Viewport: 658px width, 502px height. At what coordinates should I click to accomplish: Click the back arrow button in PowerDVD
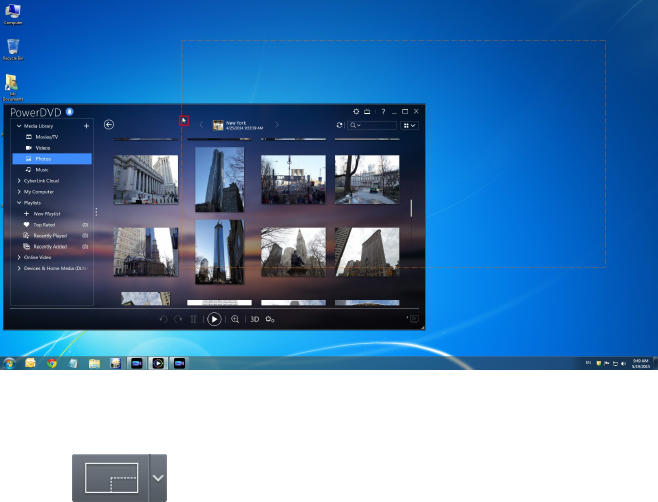click(x=109, y=125)
